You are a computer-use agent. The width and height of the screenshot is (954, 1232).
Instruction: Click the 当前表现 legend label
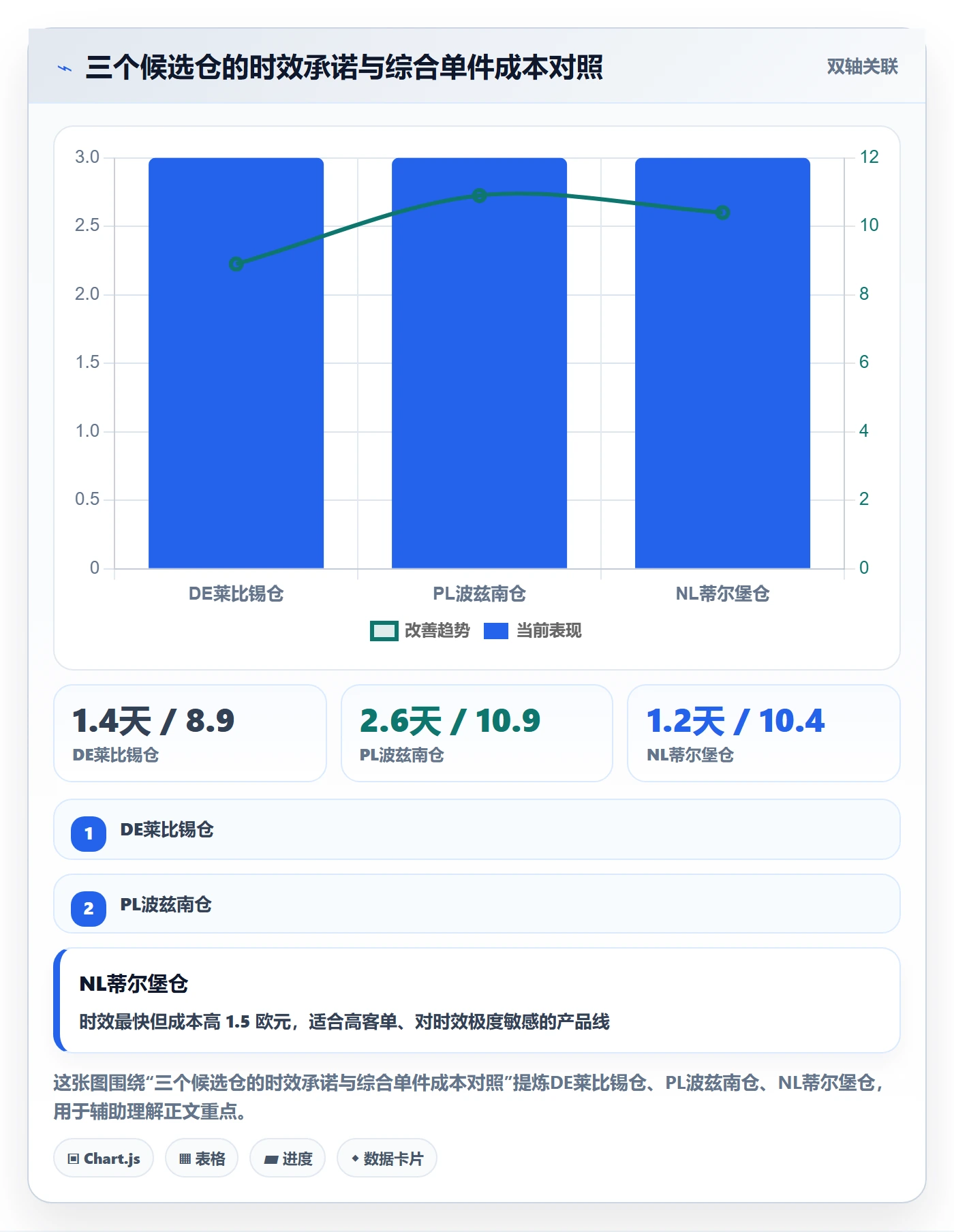[549, 631]
